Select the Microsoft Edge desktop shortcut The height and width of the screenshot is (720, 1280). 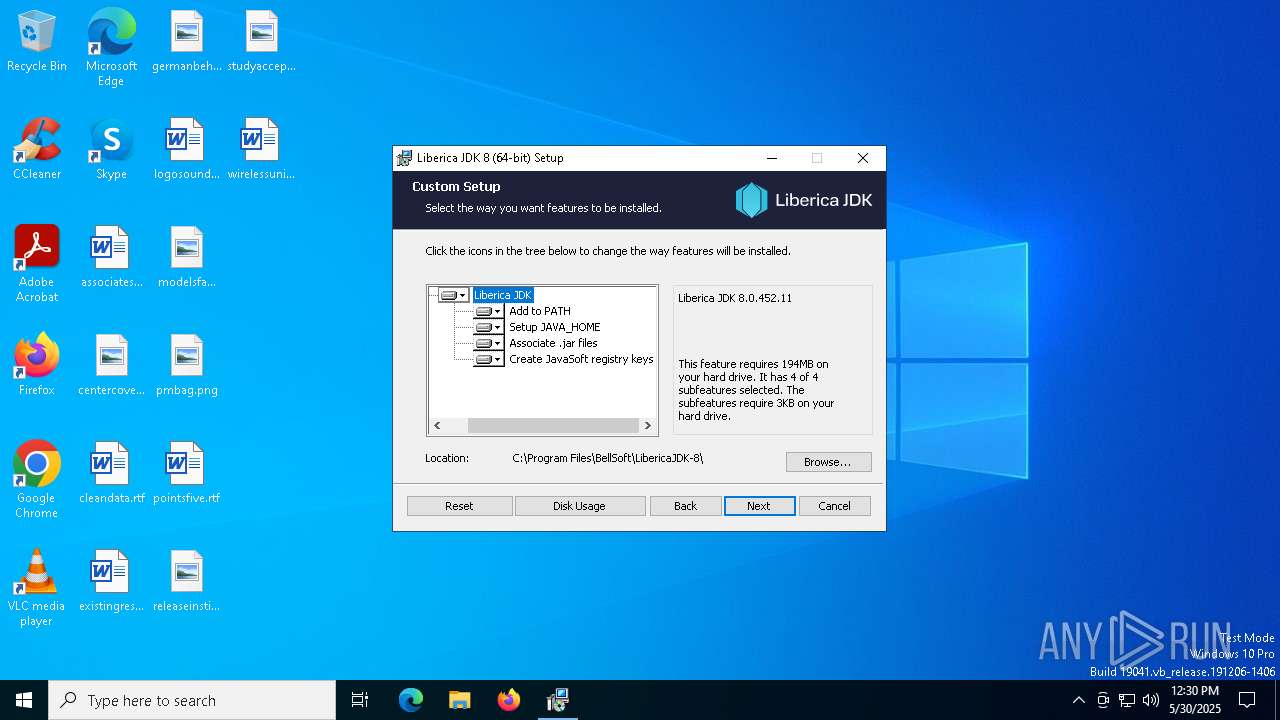pyautogui.click(x=111, y=48)
